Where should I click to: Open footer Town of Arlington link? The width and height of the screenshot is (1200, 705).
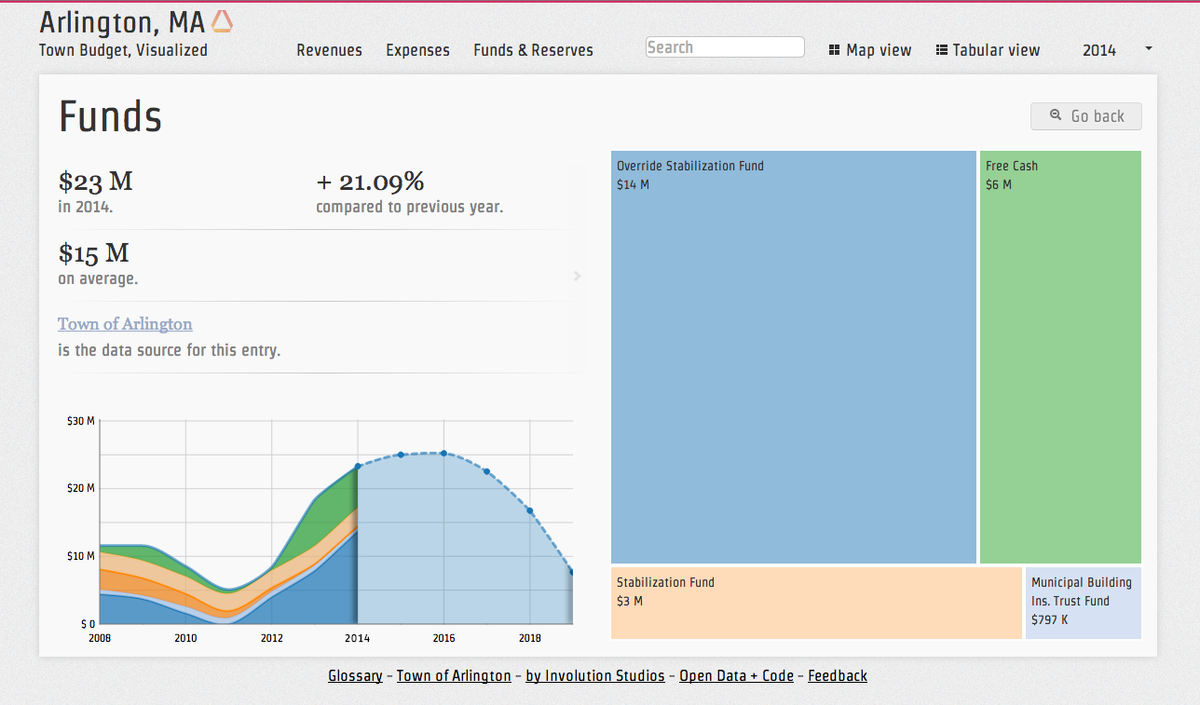[x=454, y=676]
